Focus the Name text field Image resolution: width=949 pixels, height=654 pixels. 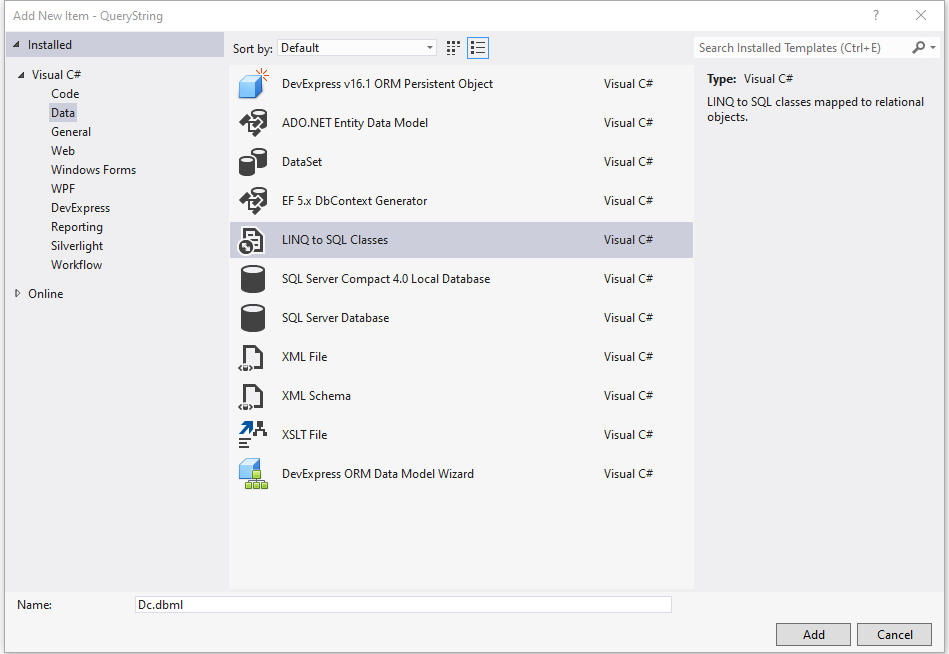click(403, 604)
